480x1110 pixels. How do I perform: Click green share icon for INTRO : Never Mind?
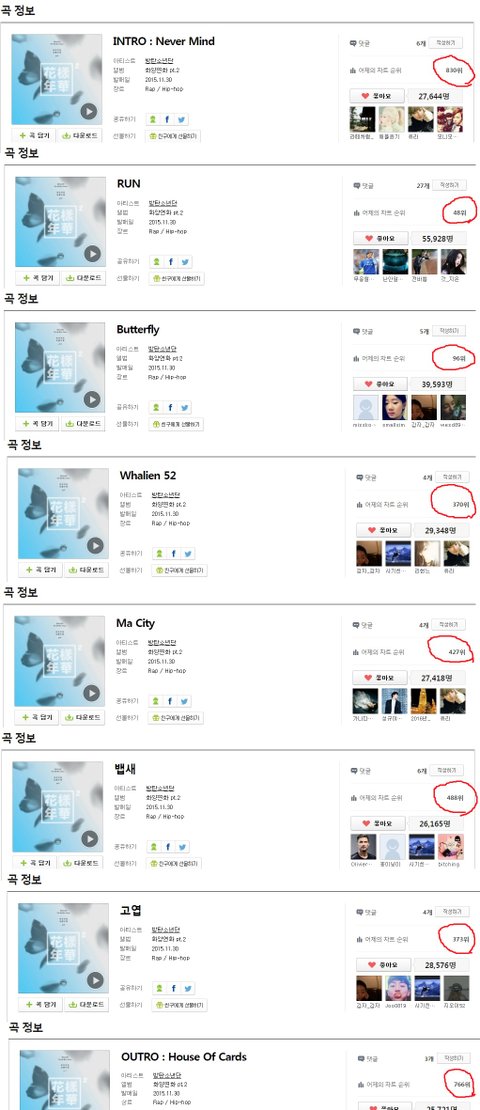tap(152, 120)
